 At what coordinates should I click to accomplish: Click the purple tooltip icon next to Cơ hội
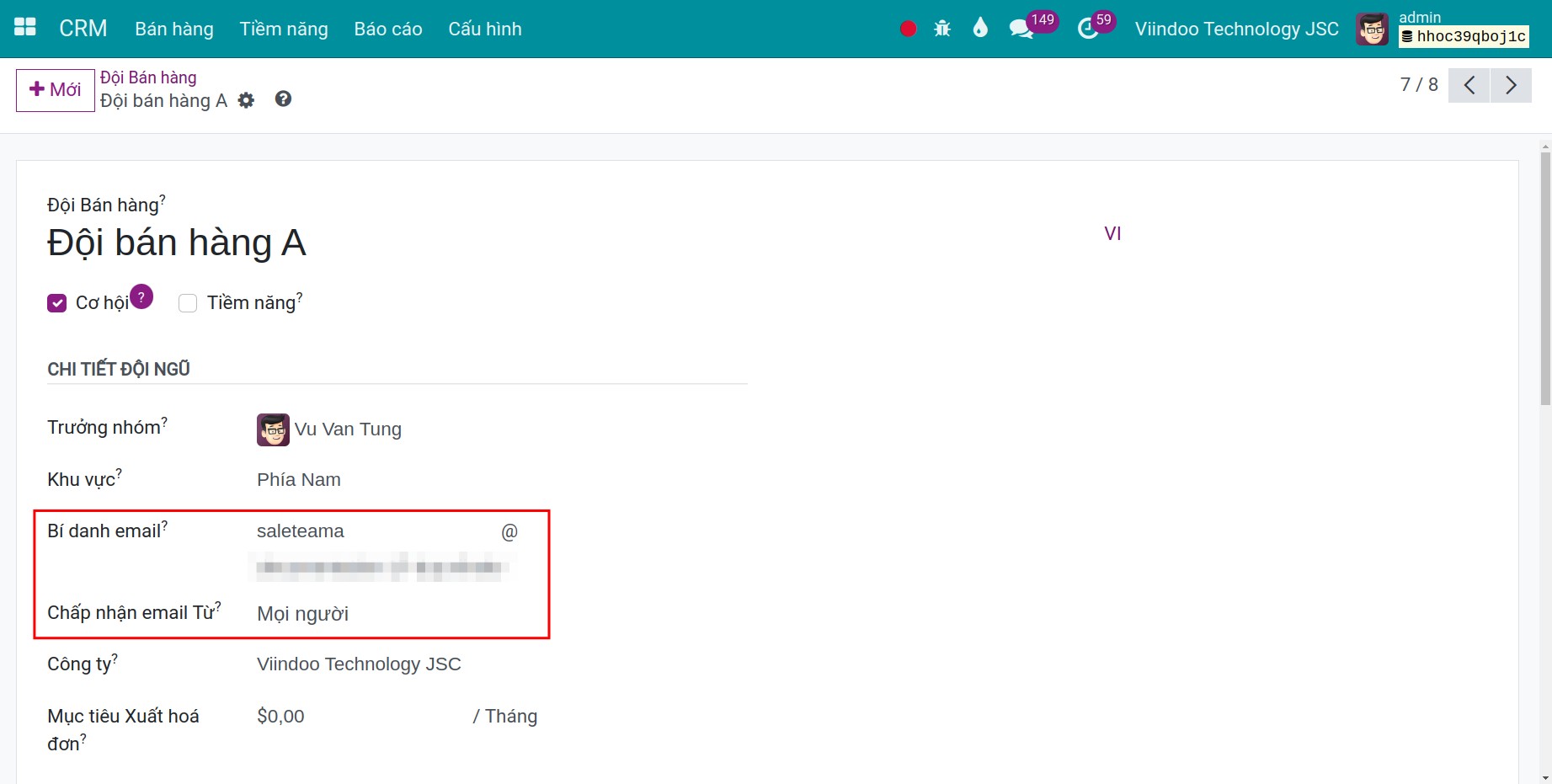coord(141,296)
